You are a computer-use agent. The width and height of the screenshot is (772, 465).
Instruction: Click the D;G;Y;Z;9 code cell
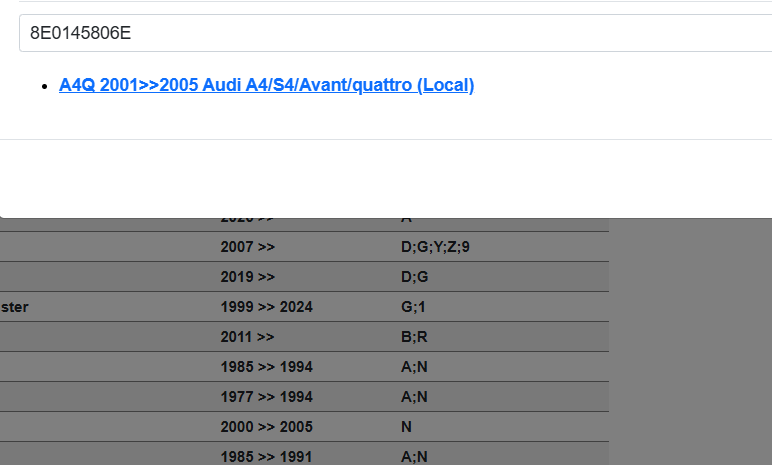435,247
